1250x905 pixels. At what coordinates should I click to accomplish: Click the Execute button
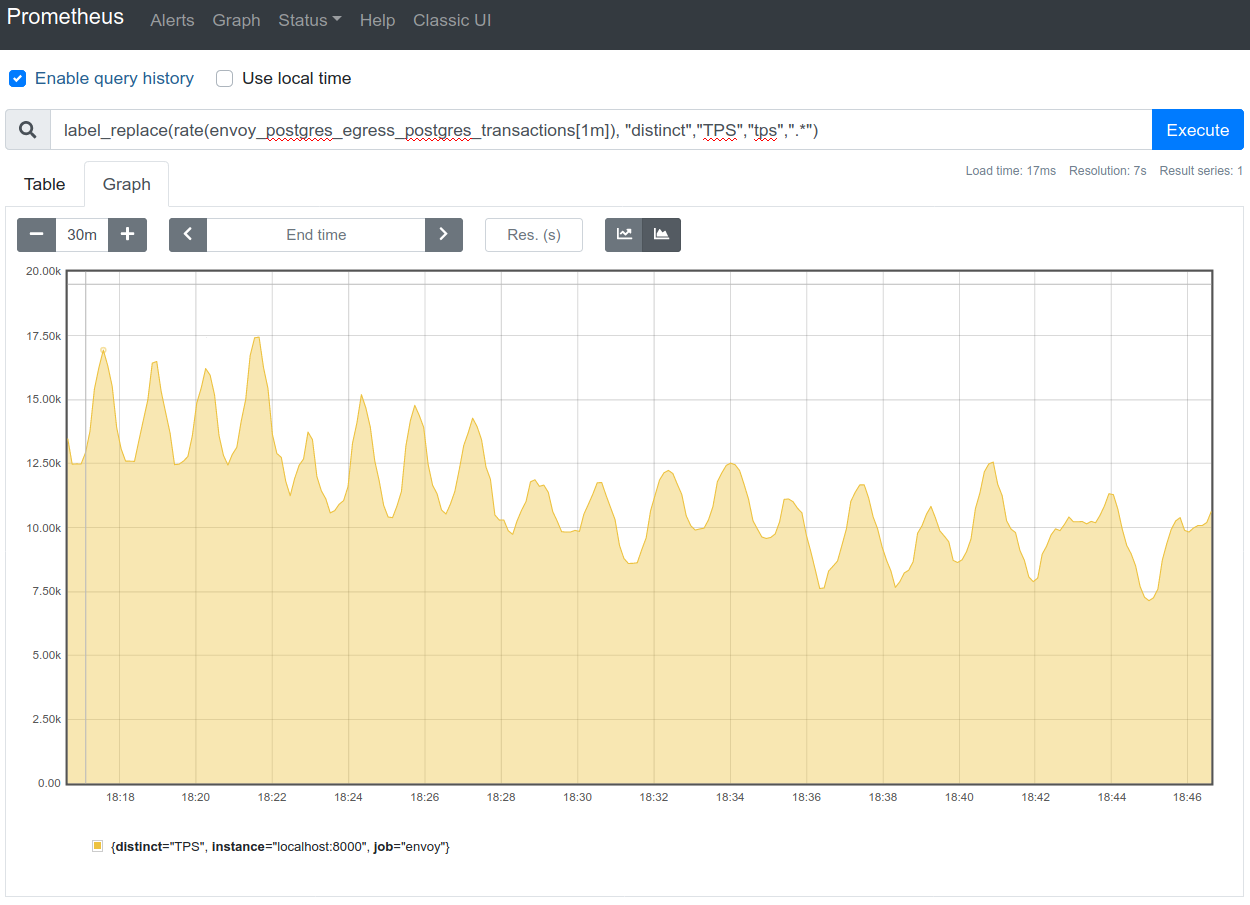coord(1198,130)
